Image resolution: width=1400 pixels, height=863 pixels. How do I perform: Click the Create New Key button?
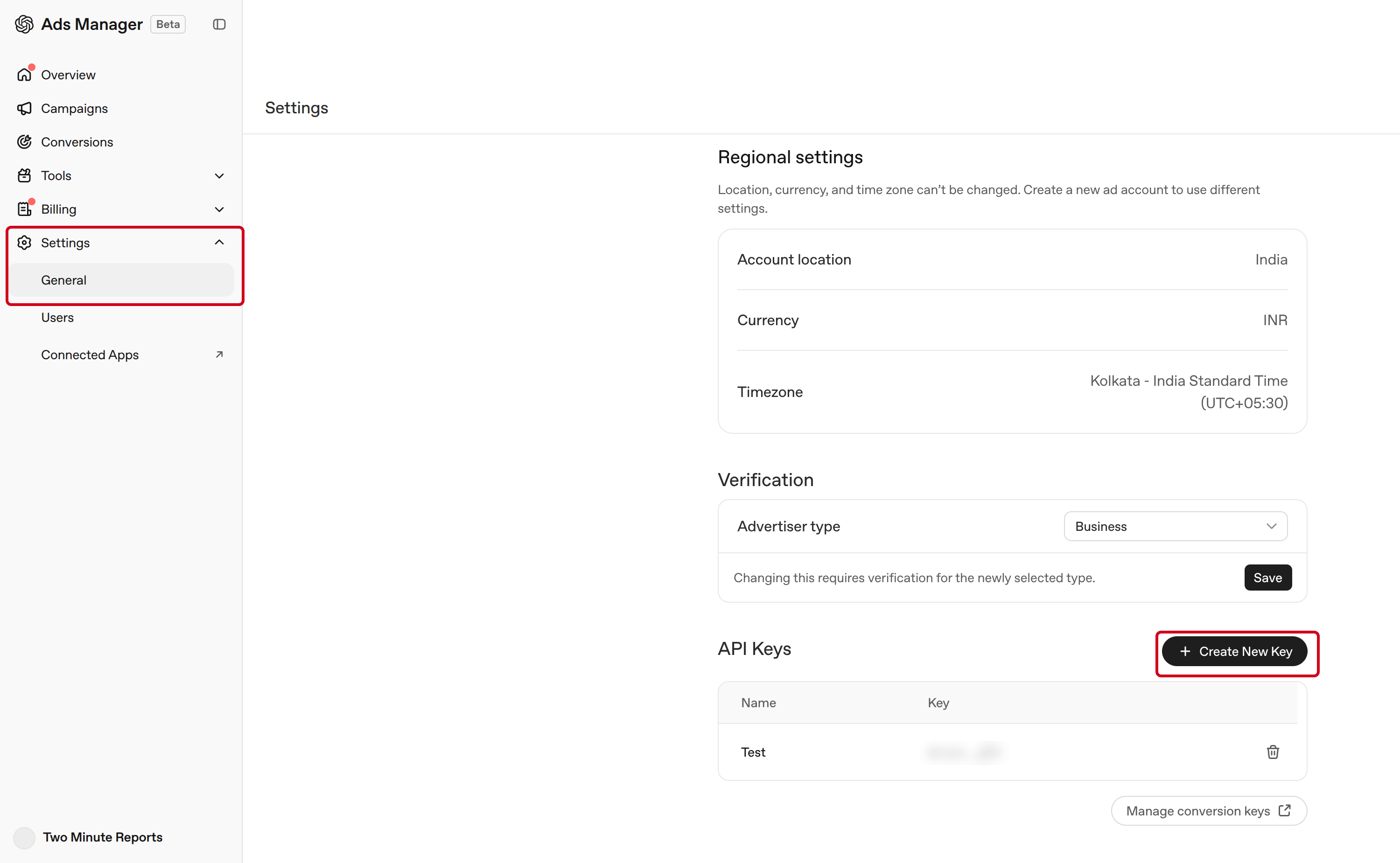click(x=1234, y=651)
